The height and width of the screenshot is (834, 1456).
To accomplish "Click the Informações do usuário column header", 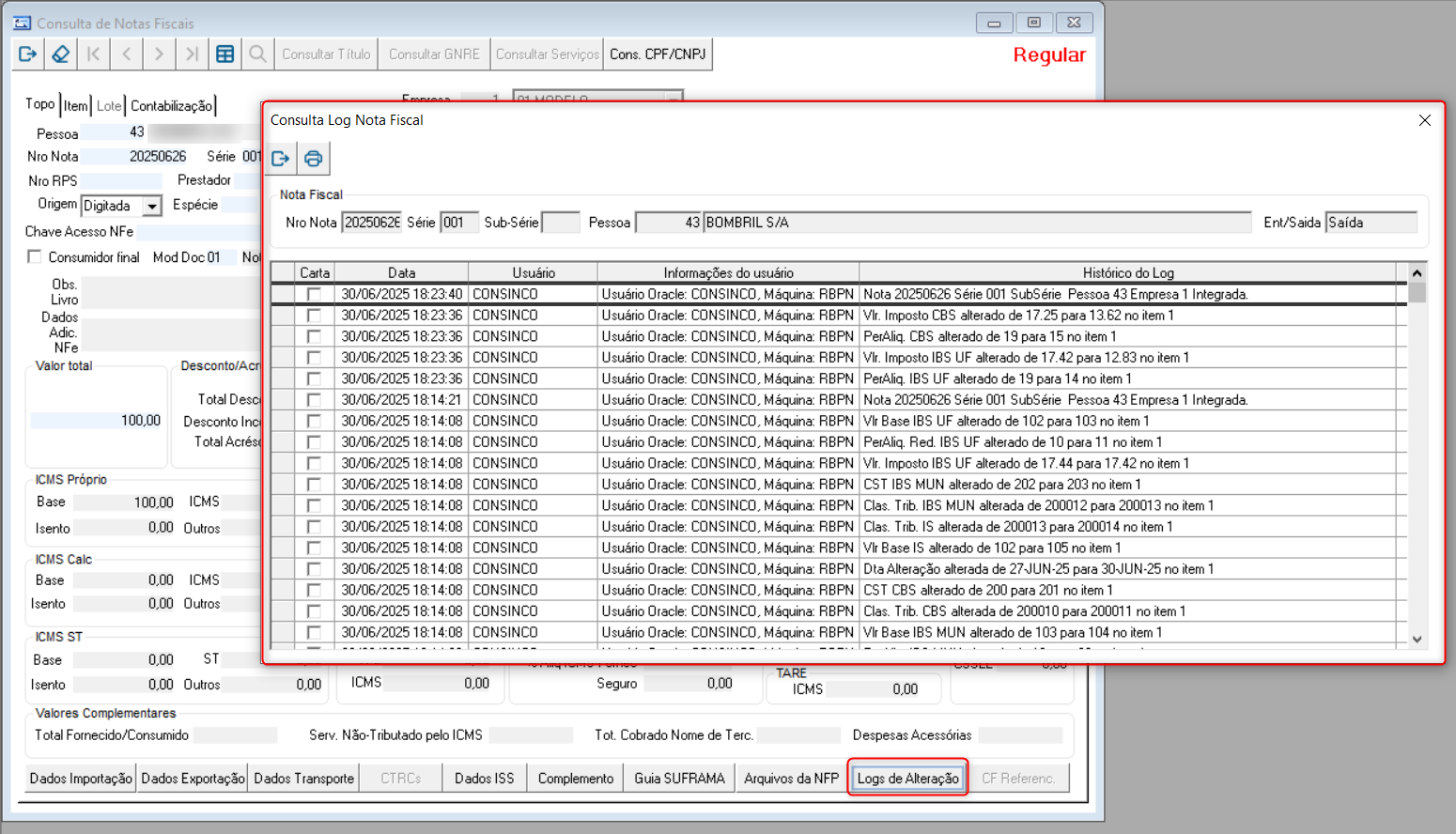I will pyautogui.click(x=729, y=272).
